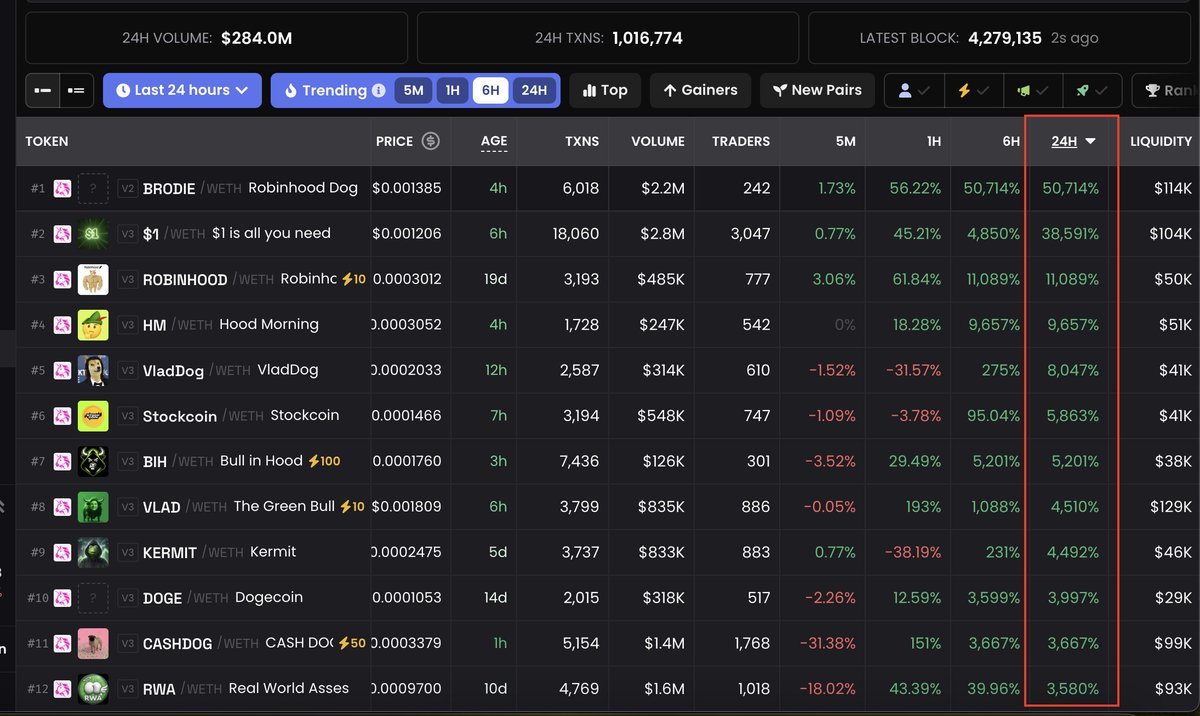Click the Bull in Hood token logo
Screen dimensions: 1200x716
93,461
